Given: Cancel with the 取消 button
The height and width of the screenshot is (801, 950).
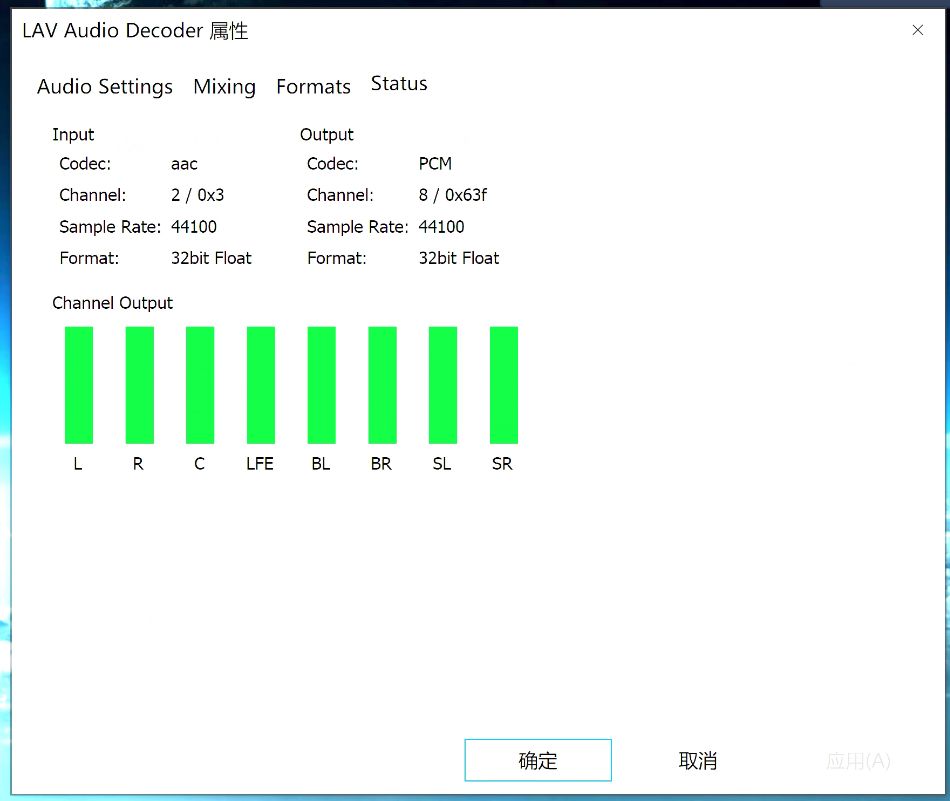Looking at the screenshot, I should click(698, 760).
